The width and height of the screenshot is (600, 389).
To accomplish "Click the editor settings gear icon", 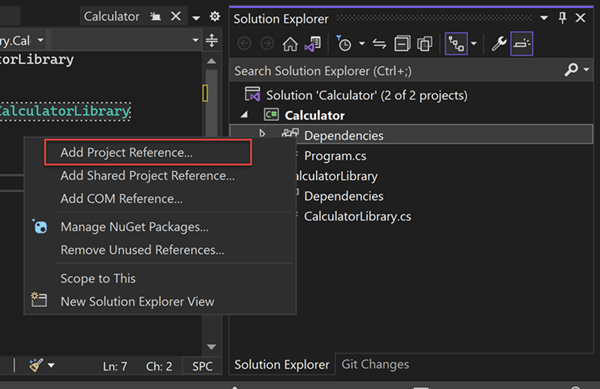I will 215,16.
